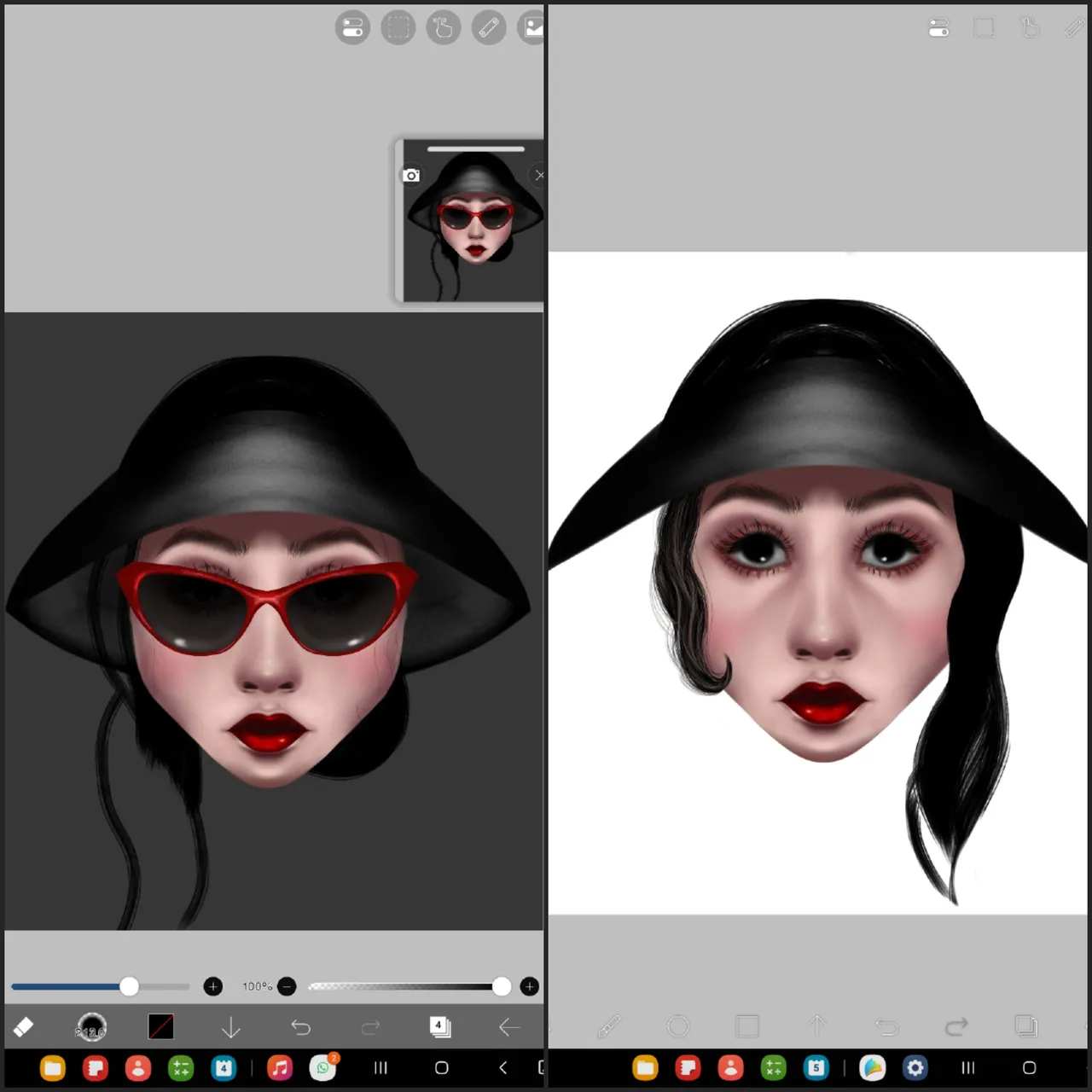Image resolution: width=1092 pixels, height=1092 pixels.
Task: Increase brush thickness with plus button
Action: point(213,986)
